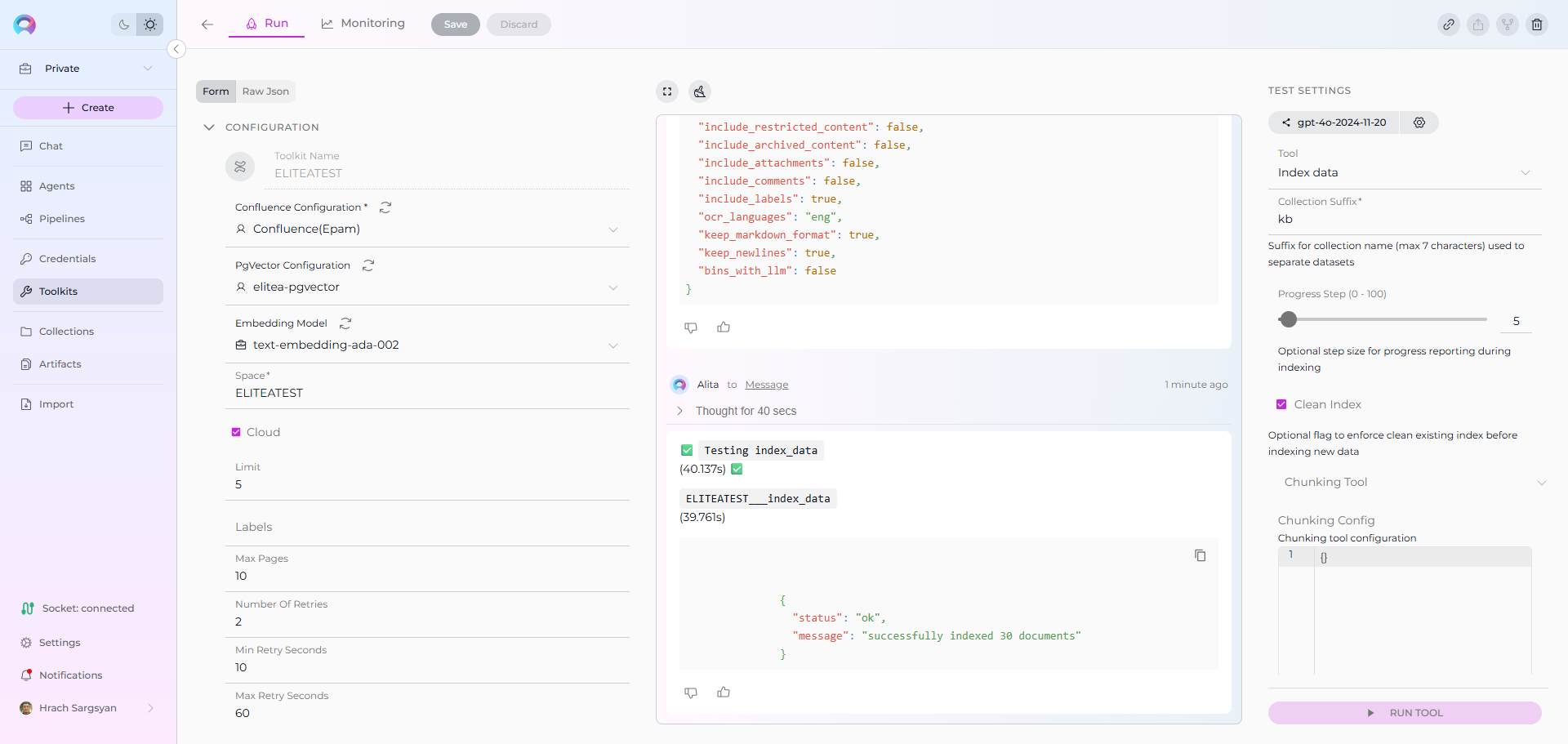This screenshot has height=744, width=1568.
Task: Switch to dark mode moon icon
Action: (124, 25)
